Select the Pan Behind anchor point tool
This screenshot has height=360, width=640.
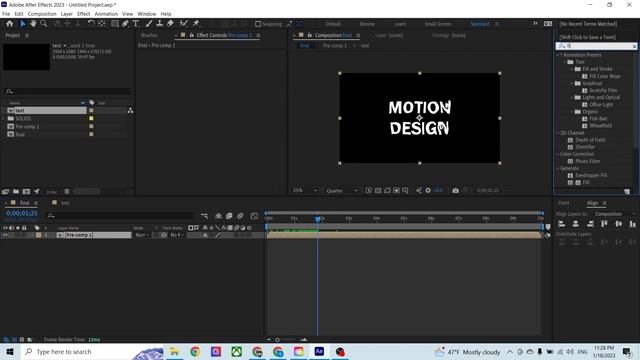click(102, 24)
